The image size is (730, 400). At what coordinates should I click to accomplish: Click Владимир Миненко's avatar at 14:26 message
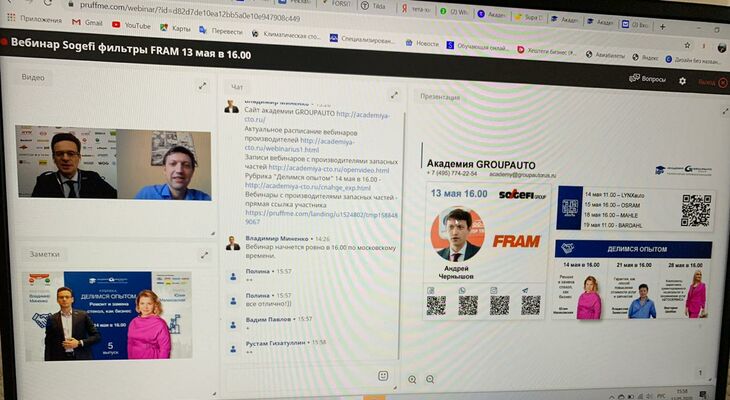tap(232, 244)
